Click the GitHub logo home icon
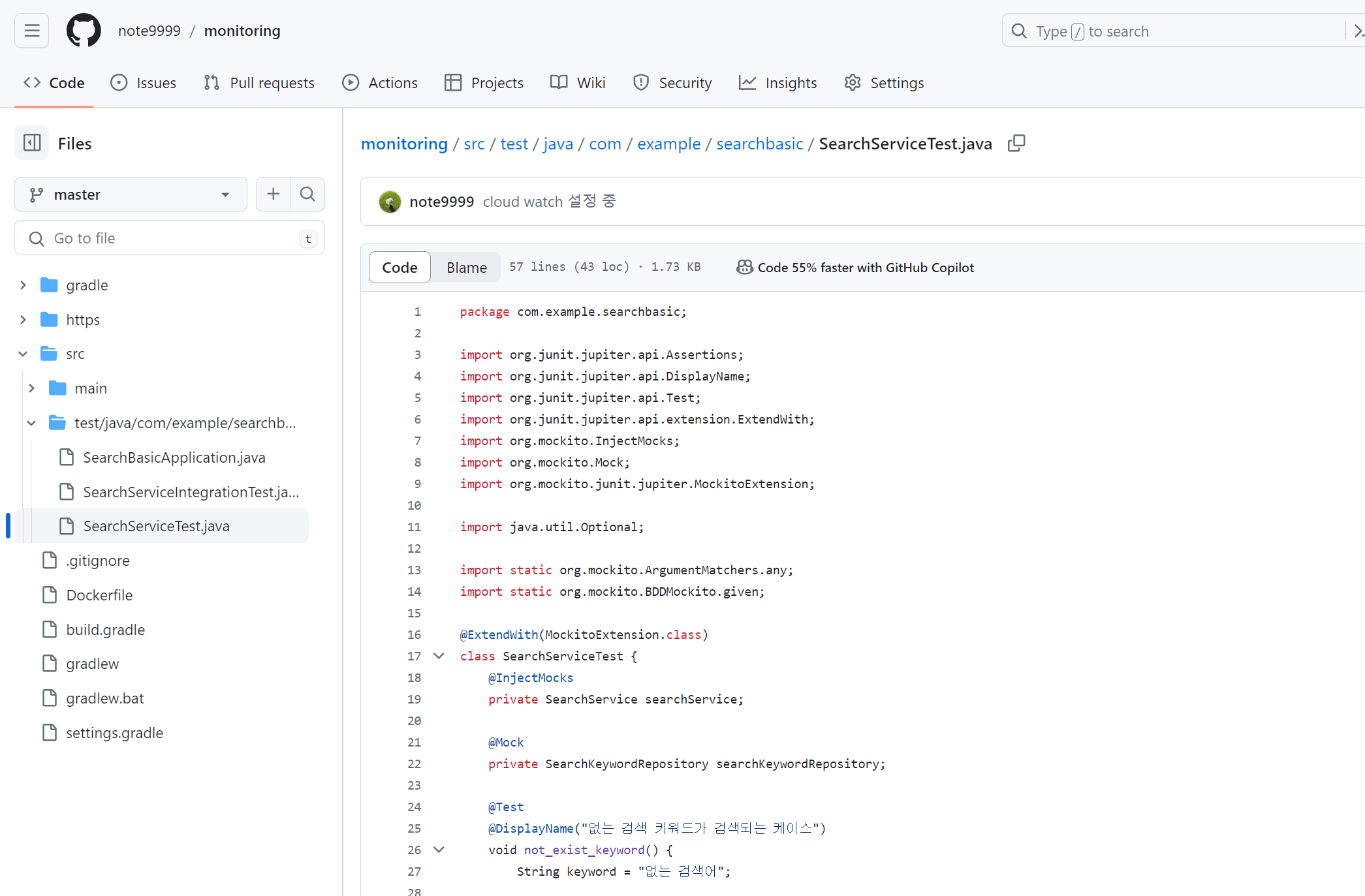1365x896 pixels. [84, 31]
